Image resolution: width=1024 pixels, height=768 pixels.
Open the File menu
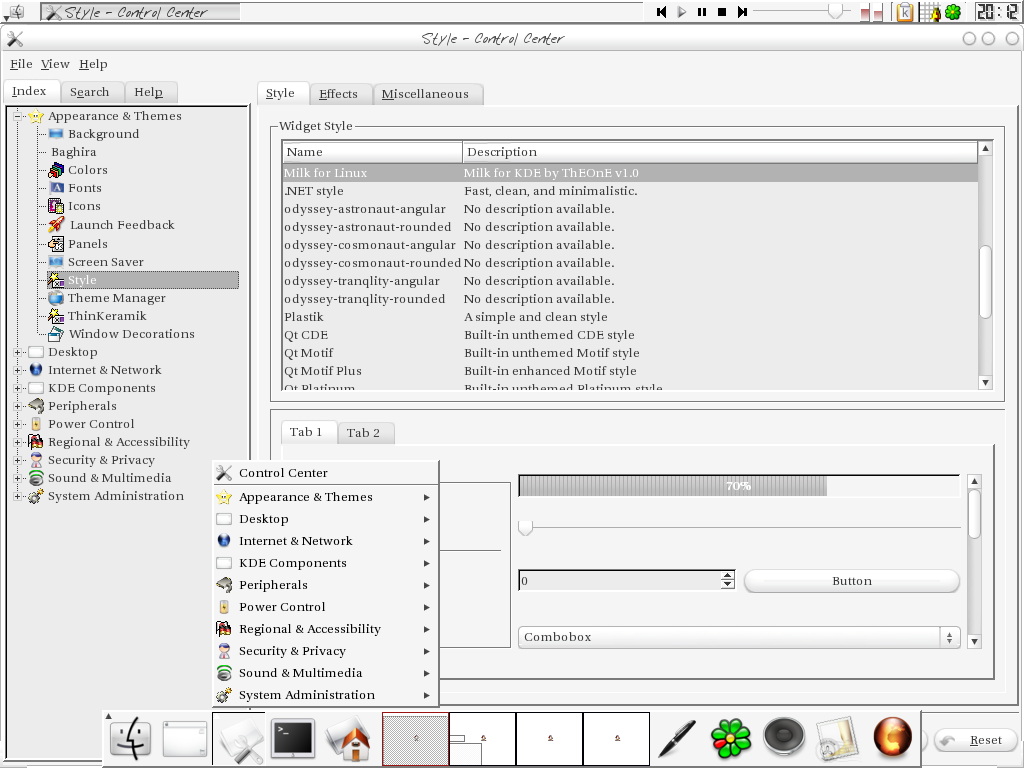pyautogui.click(x=21, y=64)
